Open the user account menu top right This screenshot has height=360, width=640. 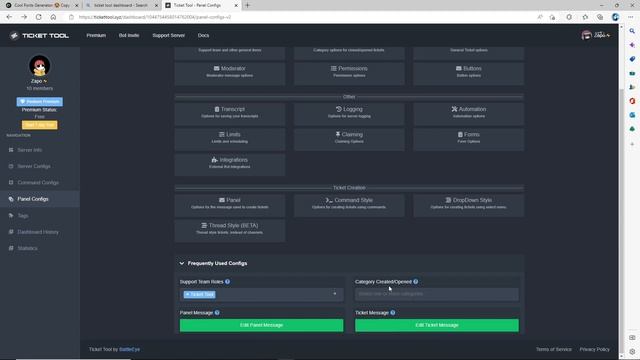596,36
